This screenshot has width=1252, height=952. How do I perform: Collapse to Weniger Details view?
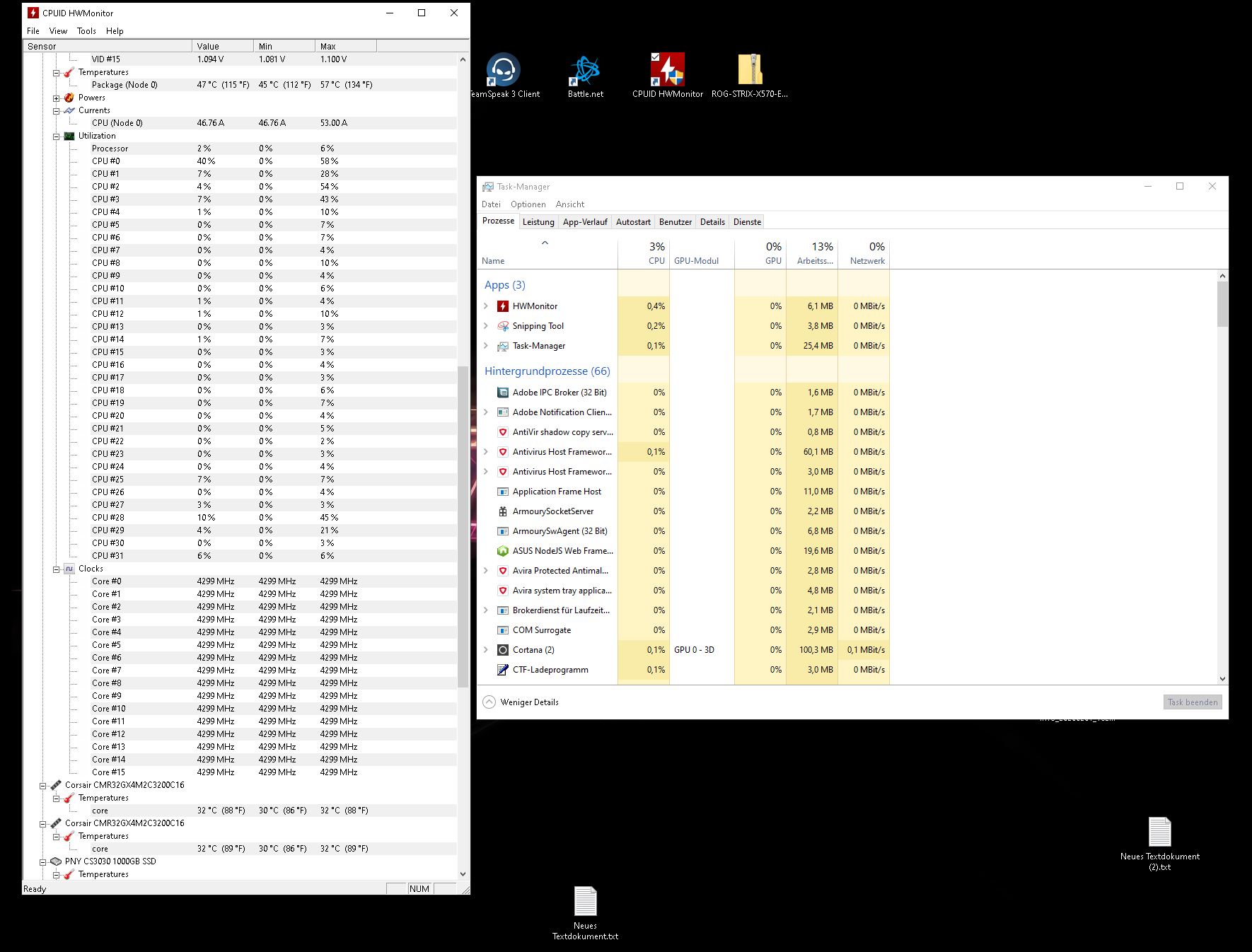coord(521,702)
